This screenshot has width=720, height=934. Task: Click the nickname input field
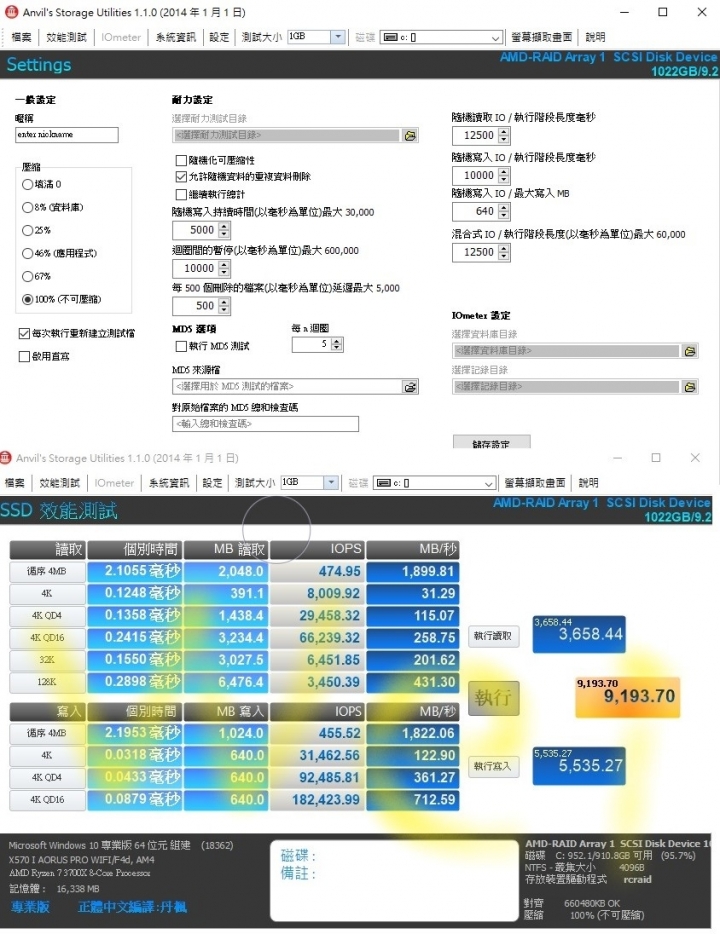point(67,135)
